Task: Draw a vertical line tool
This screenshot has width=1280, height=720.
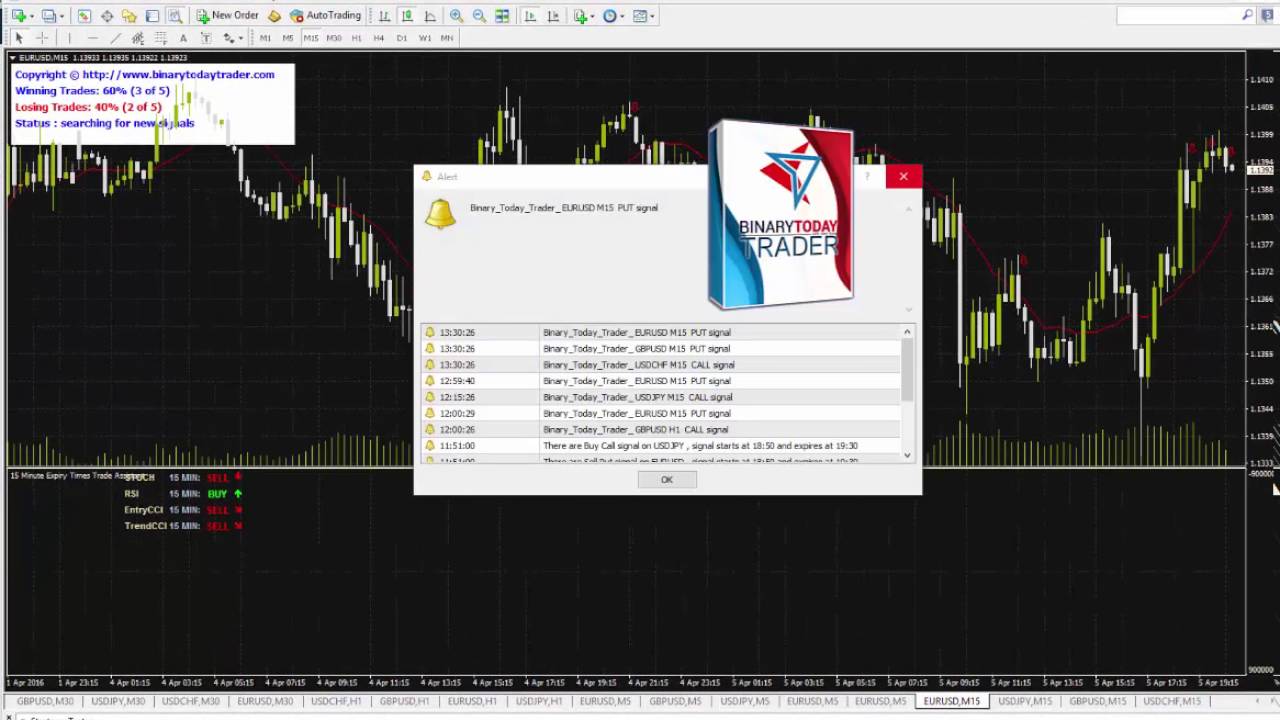Action: [x=69, y=38]
